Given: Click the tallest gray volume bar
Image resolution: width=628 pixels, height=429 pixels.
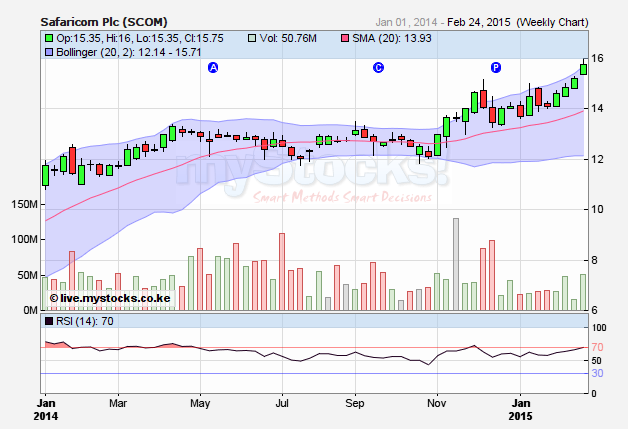Looking at the screenshot, I should click(x=455, y=264).
